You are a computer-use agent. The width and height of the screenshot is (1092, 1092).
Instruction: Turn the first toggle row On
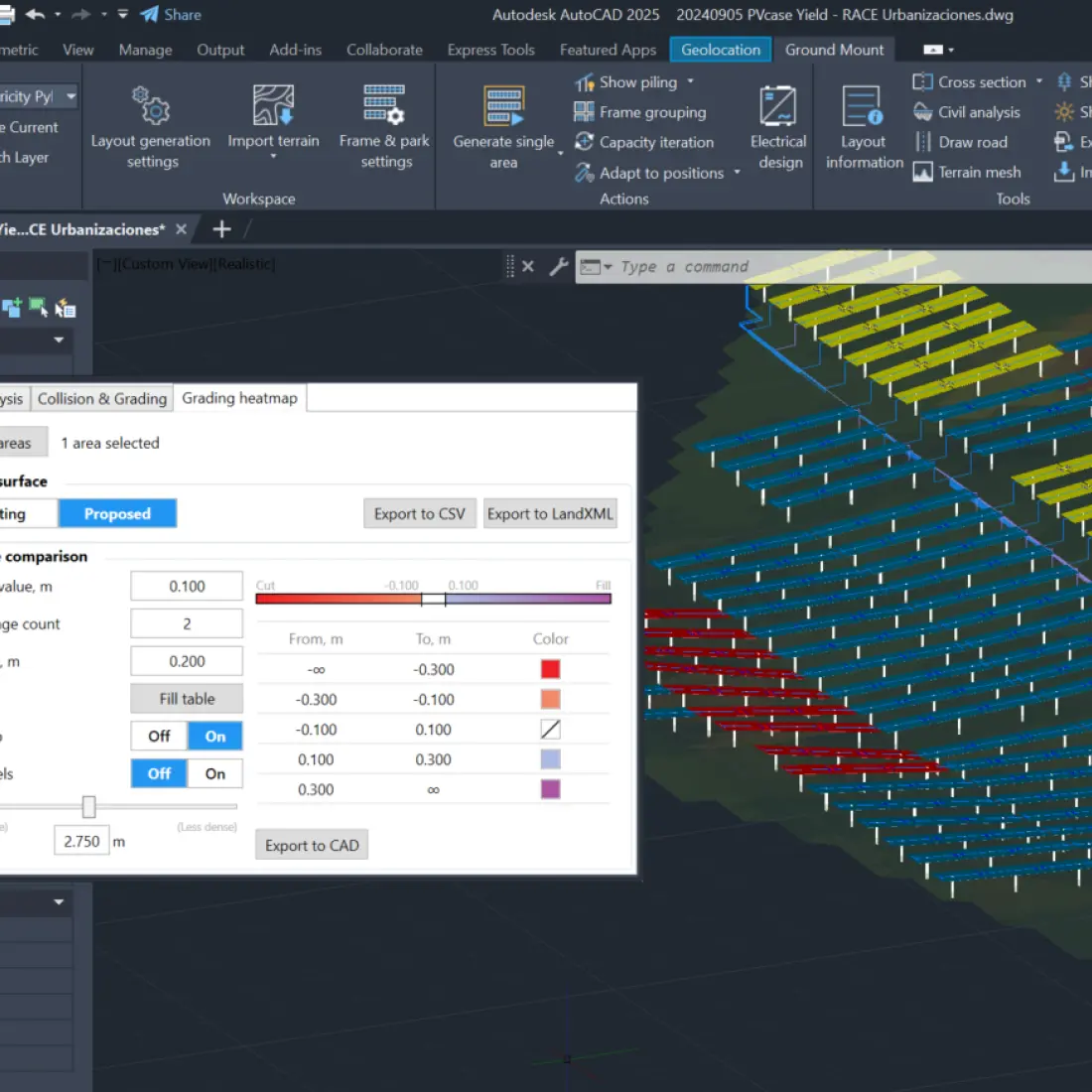point(215,737)
